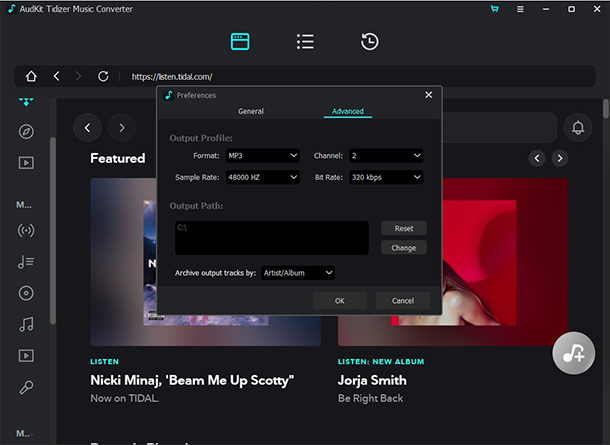Open the Bit Rate 320 kbps dropdown

coord(386,177)
